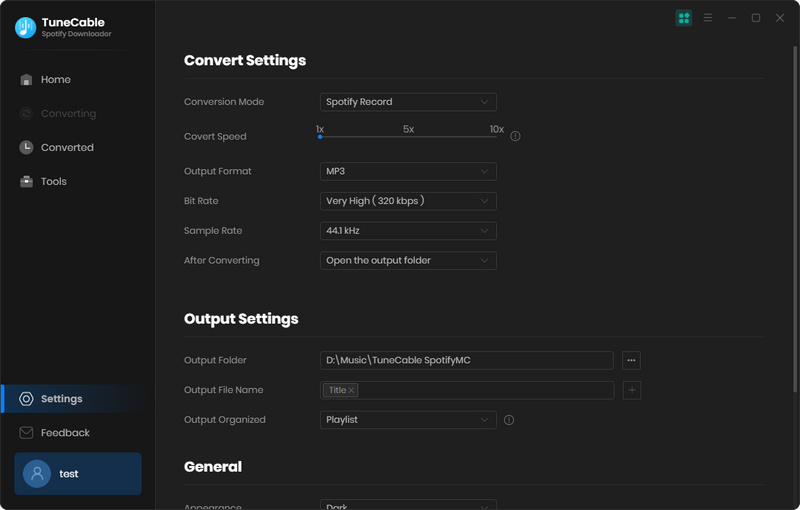The image size is (800, 510).
Task: Click the Home house icon
Action: 26,80
